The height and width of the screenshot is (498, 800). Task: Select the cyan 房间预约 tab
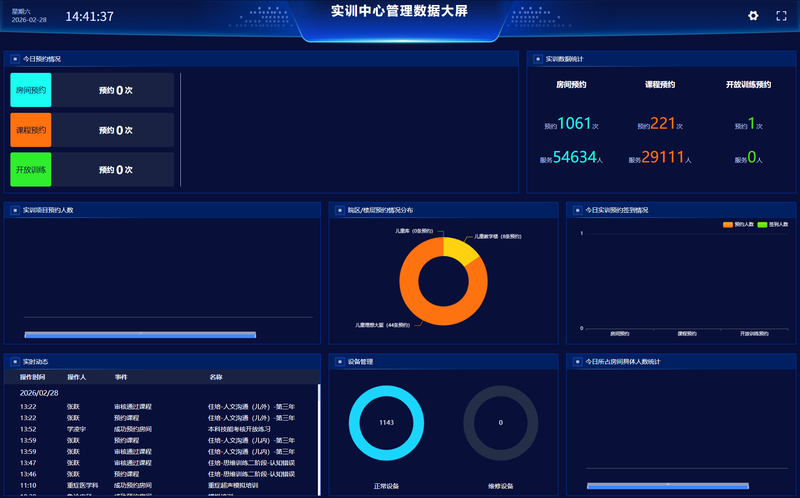[x=31, y=90]
